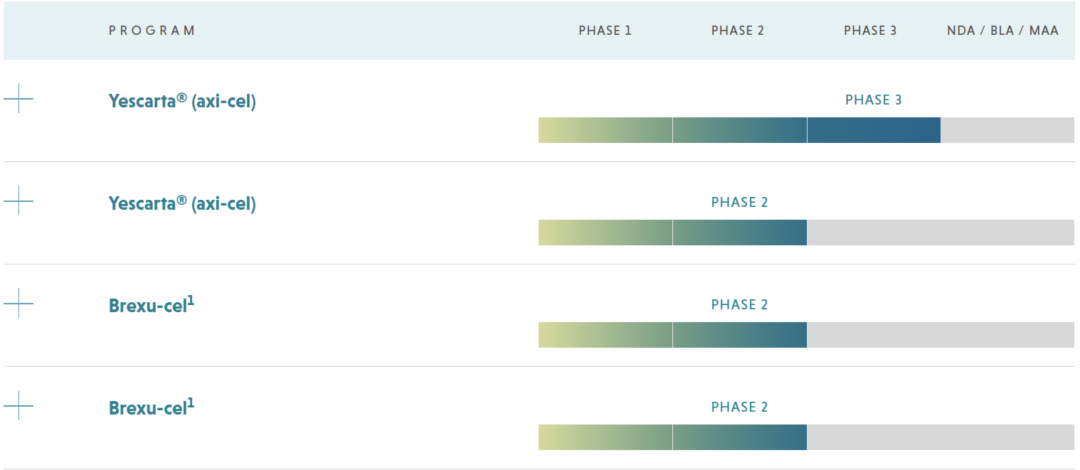
Task: Click the PHASE 3 label above the Yescarta bar
Action: coord(873,100)
